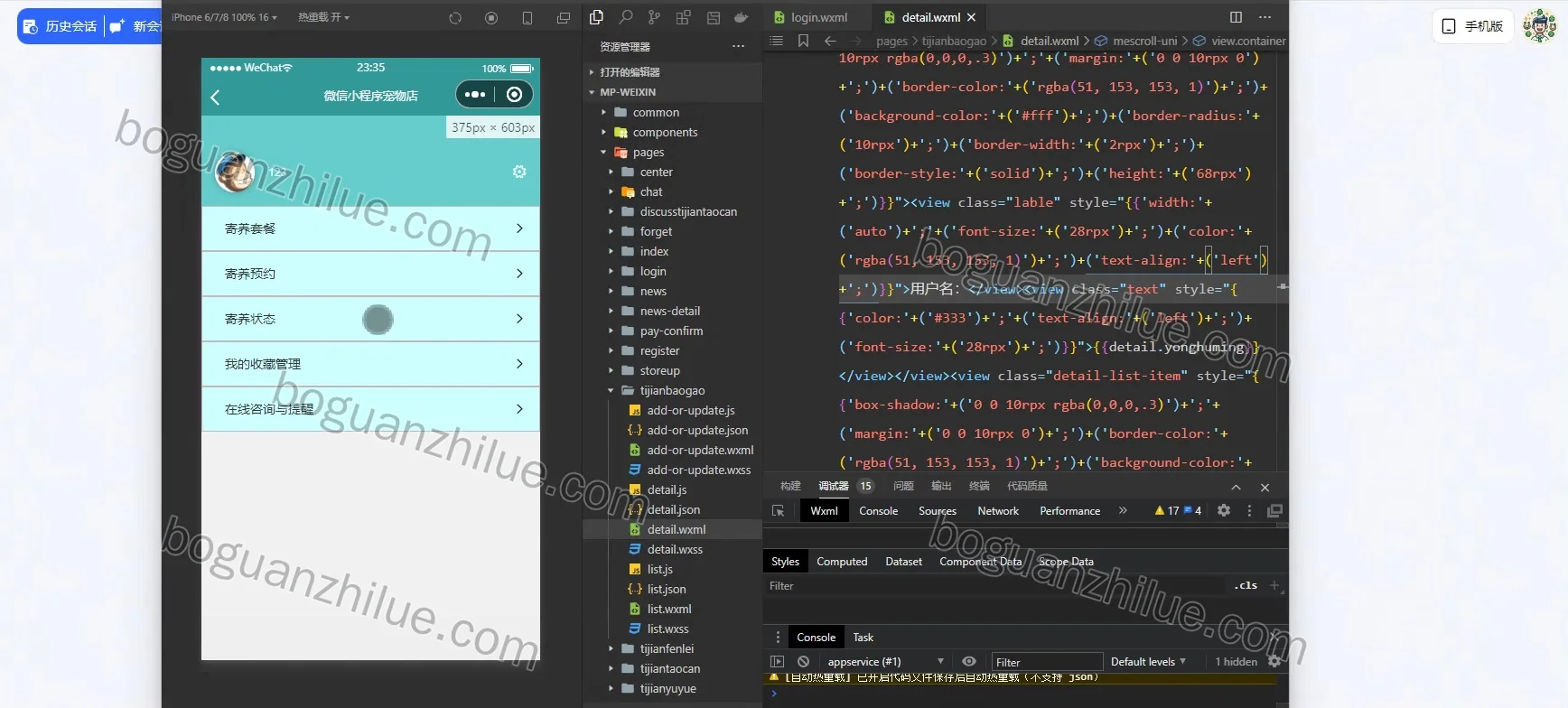
Task: Click the user avatar in mini program
Action: pos(235,172)
